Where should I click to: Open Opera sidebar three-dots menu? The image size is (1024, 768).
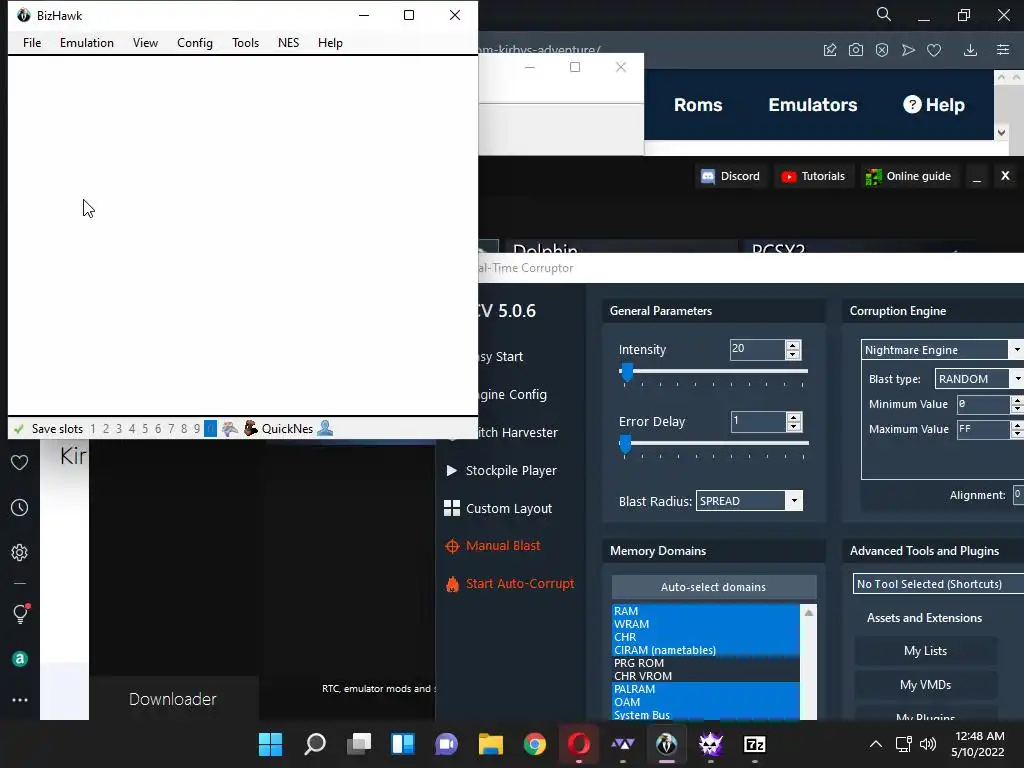point(20,700)
